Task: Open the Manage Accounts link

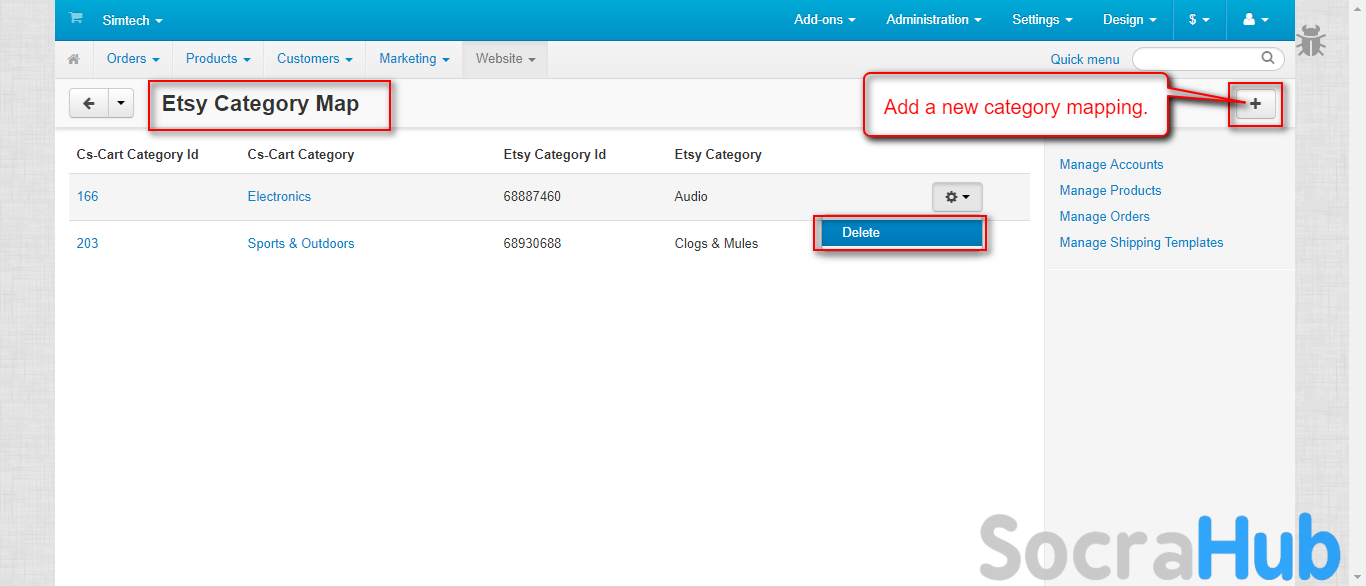Action: [1111, 165]
